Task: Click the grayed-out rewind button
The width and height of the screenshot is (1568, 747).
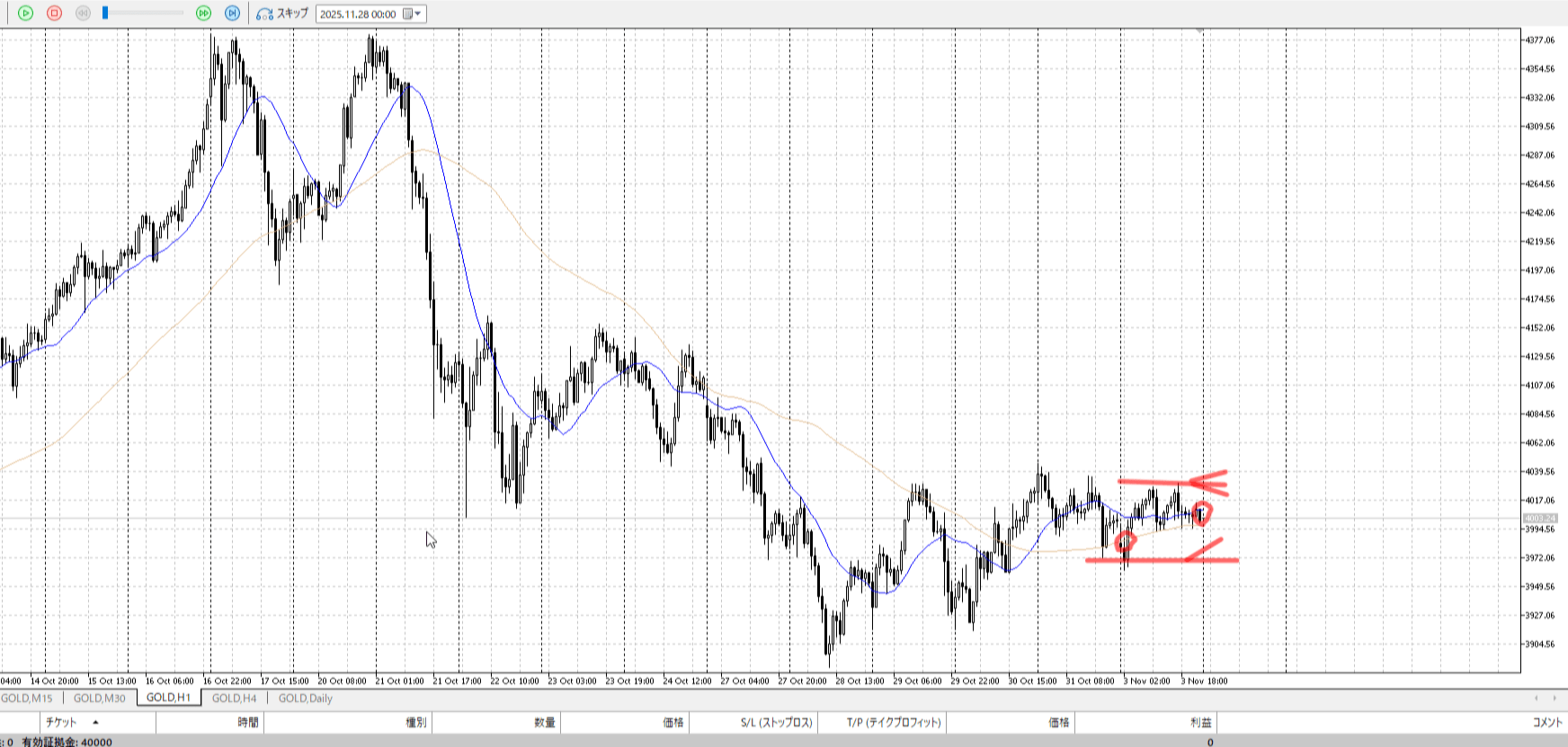Action: point(83,13)
